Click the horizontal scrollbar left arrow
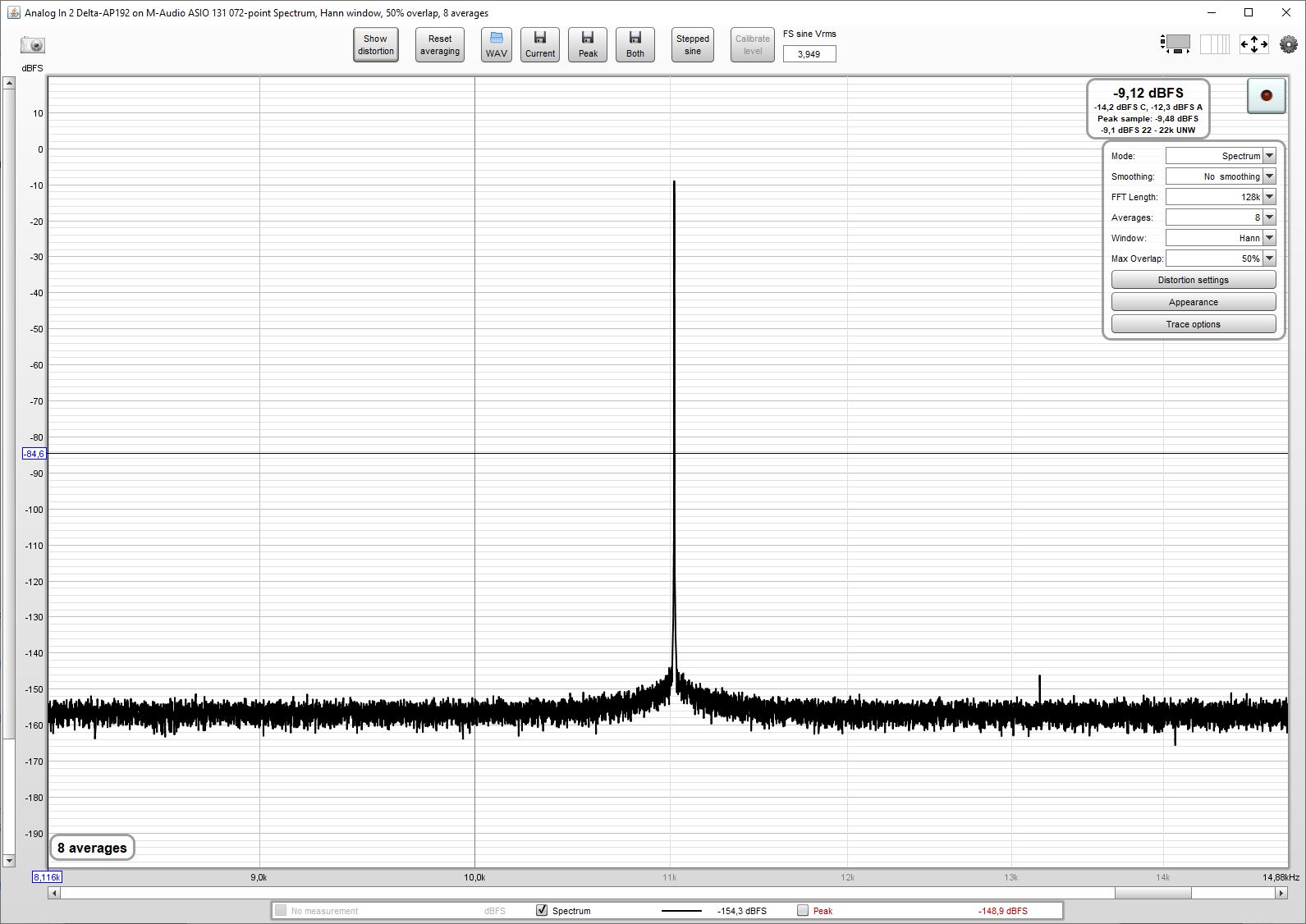The image size is (1306, 924). [54, 893]
